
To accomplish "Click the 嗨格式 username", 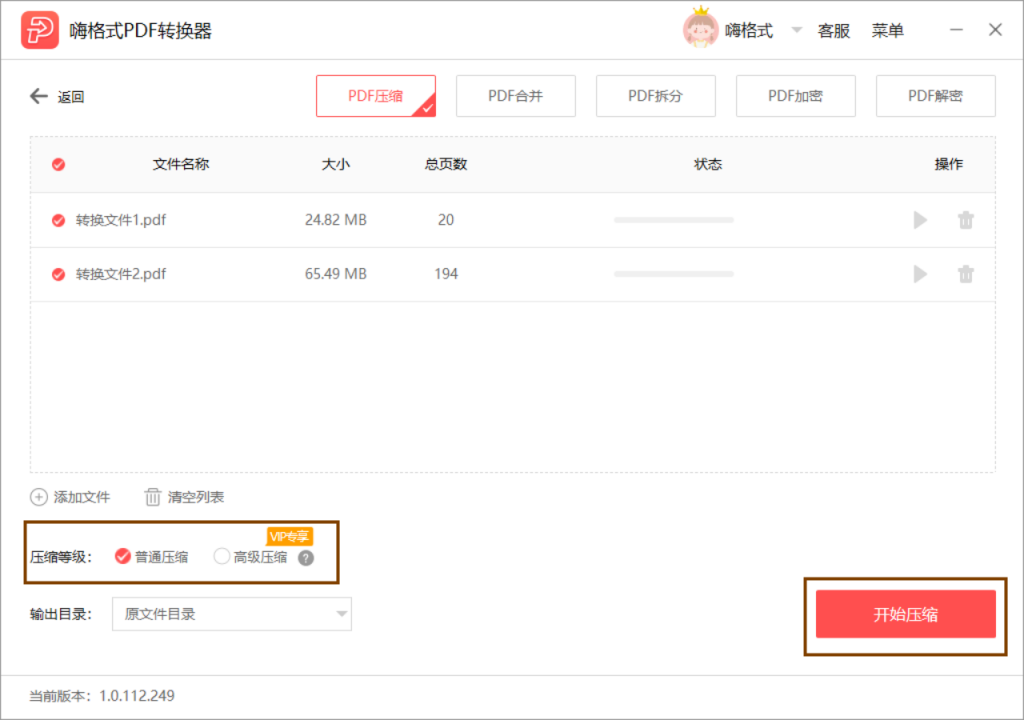I will coord(749,31).
